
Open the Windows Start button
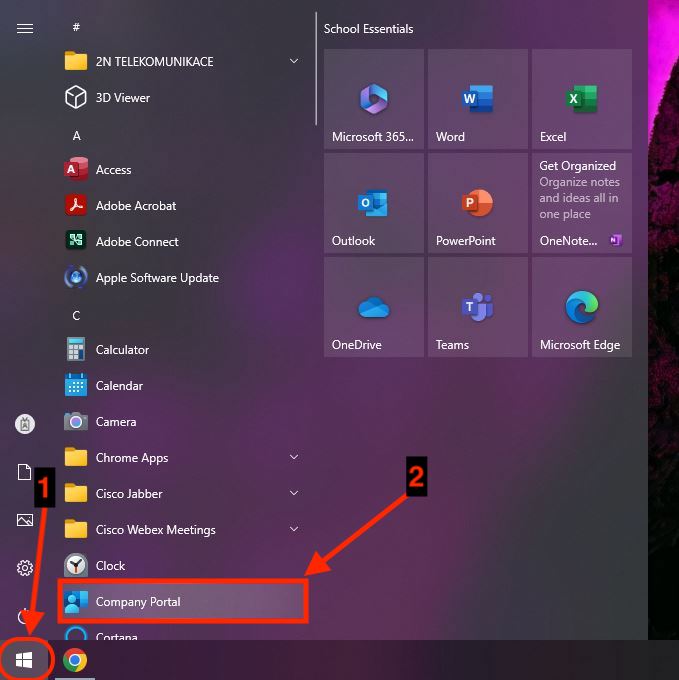tap(24, 660)
